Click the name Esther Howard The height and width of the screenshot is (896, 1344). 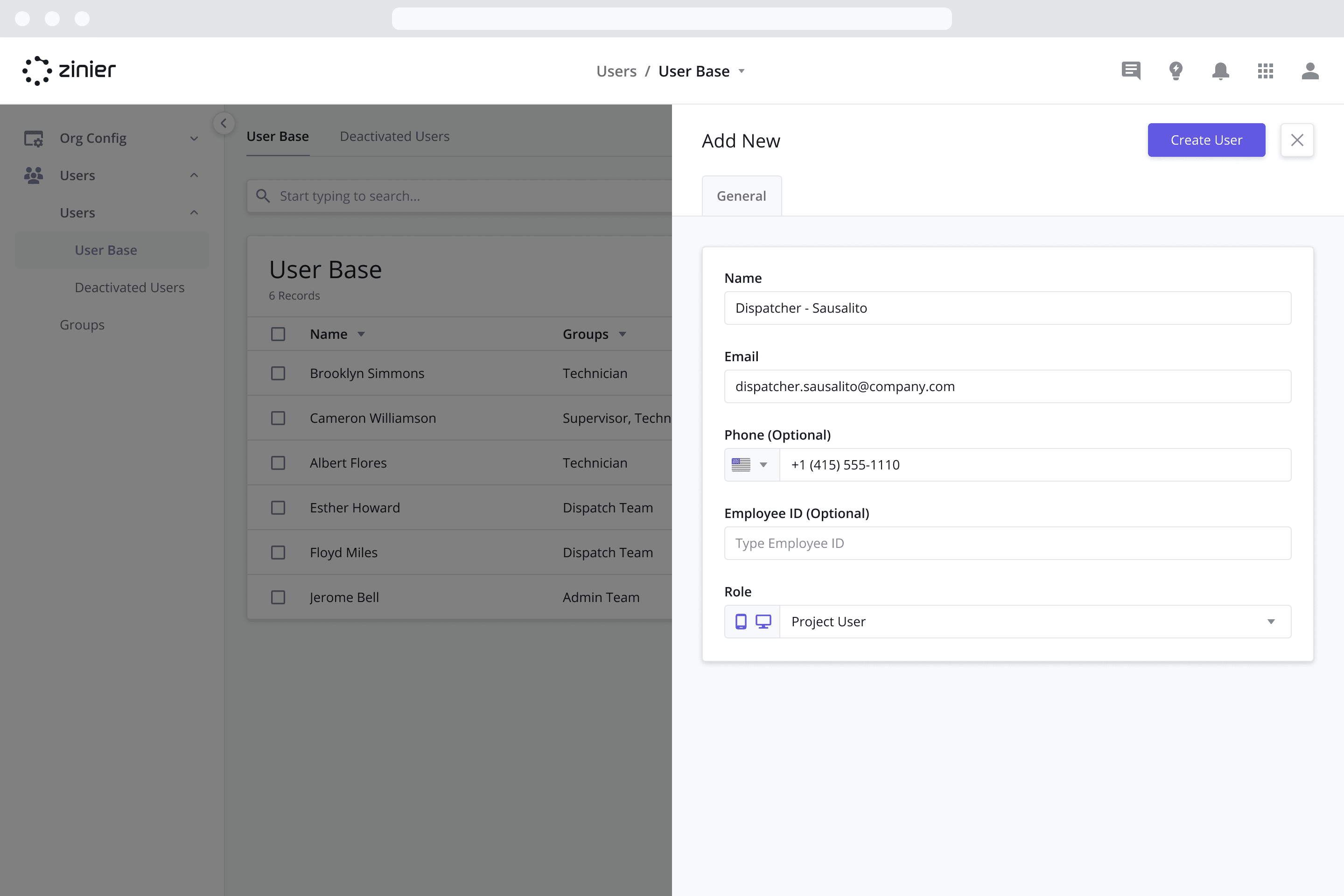[x=354, y=507]
